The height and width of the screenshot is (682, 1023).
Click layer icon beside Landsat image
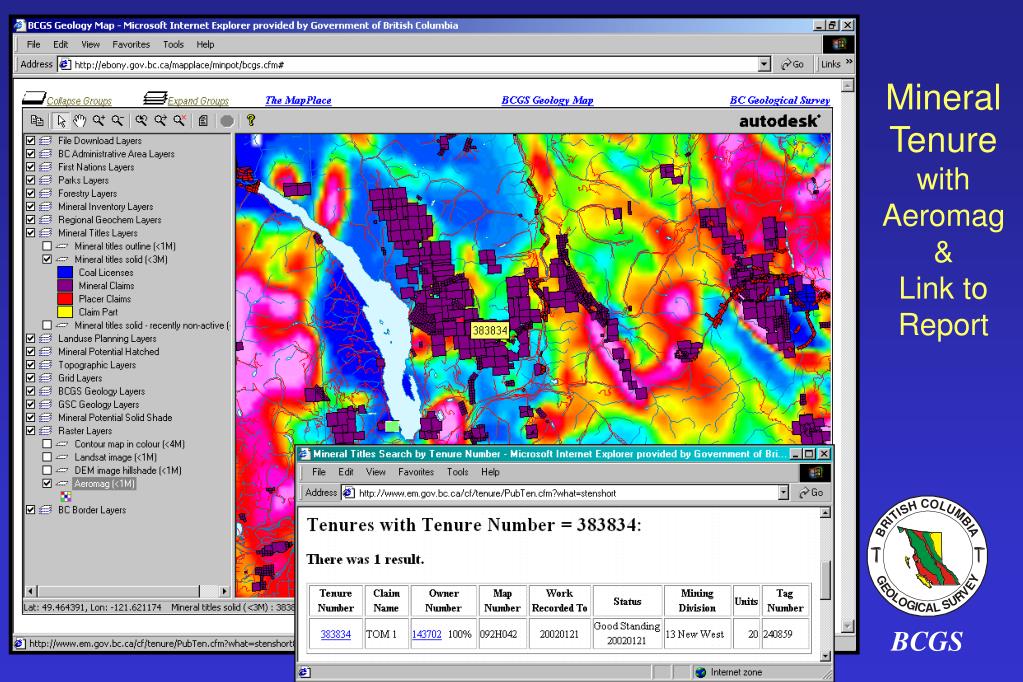coord(62,457)
